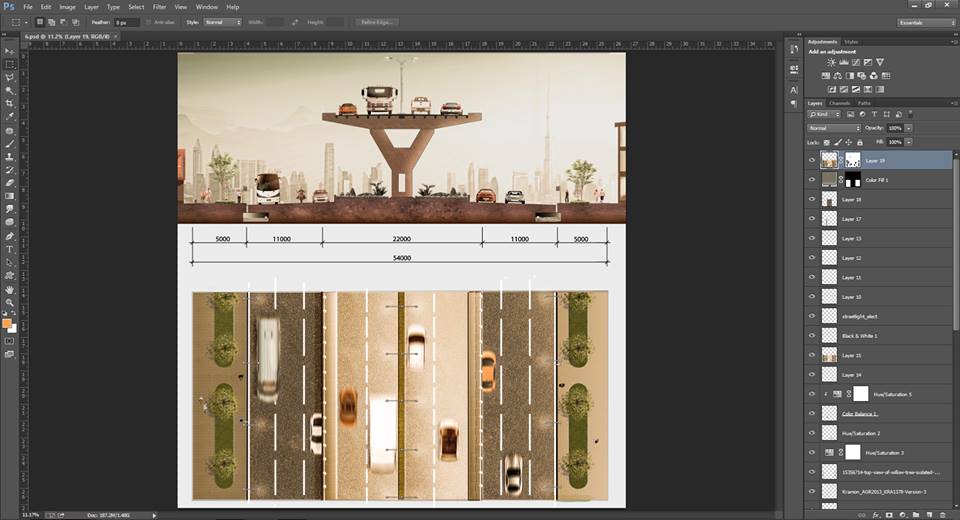Click the orange foreground color swatch
This screenshot has height=520, width=960.
coord(7,323)
